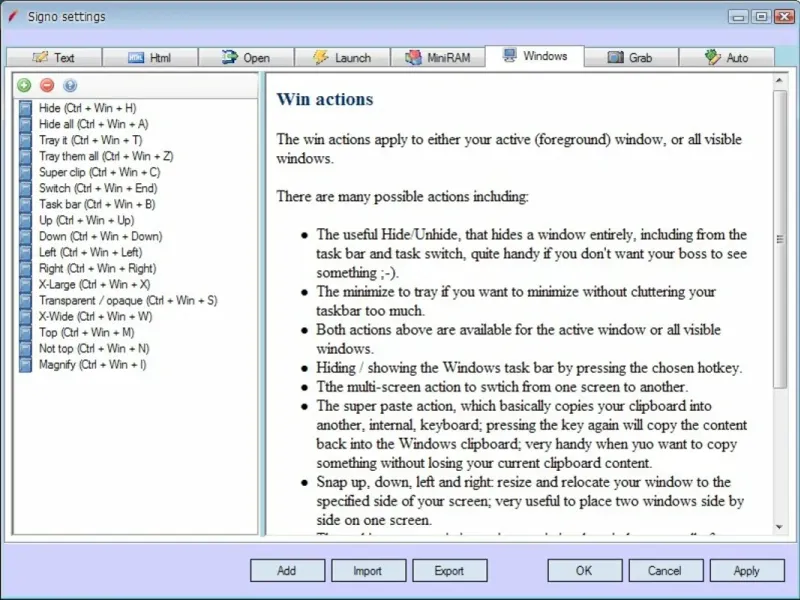The height and width of the screenshot is (600, 800).
Task: Click icon beside Right entry
Action: (x=26, y=268)
